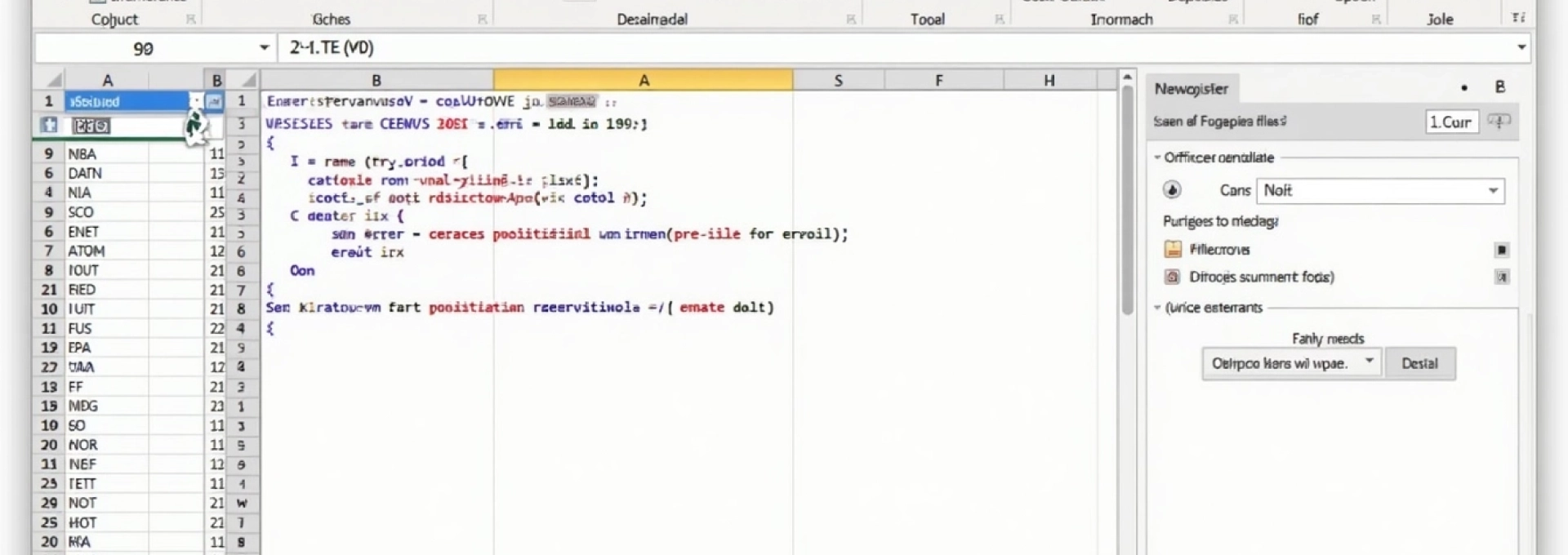
Task: Click the B icon in Newojister pane header
Action: [1499, 87]
